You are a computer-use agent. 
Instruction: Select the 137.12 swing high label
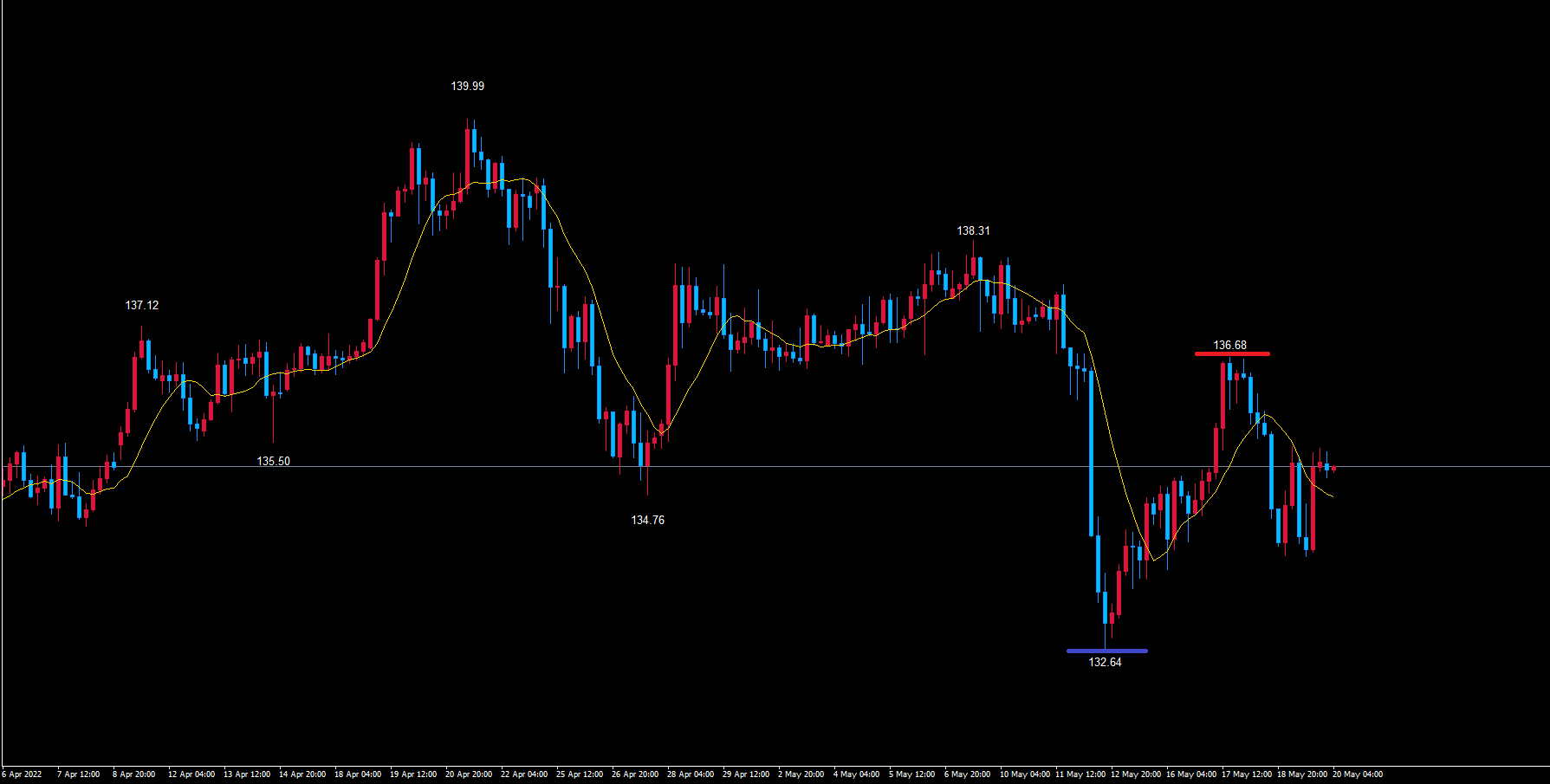click(x=141, y=306)
